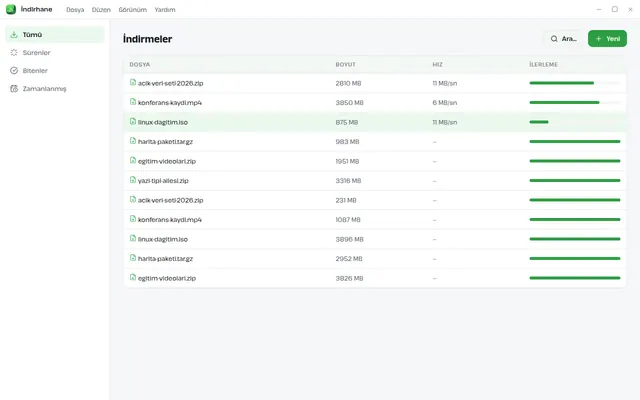Click the 1087 MB size value
Screen dimensions: 640x400
pyautogui.click(x=348, y=220)
